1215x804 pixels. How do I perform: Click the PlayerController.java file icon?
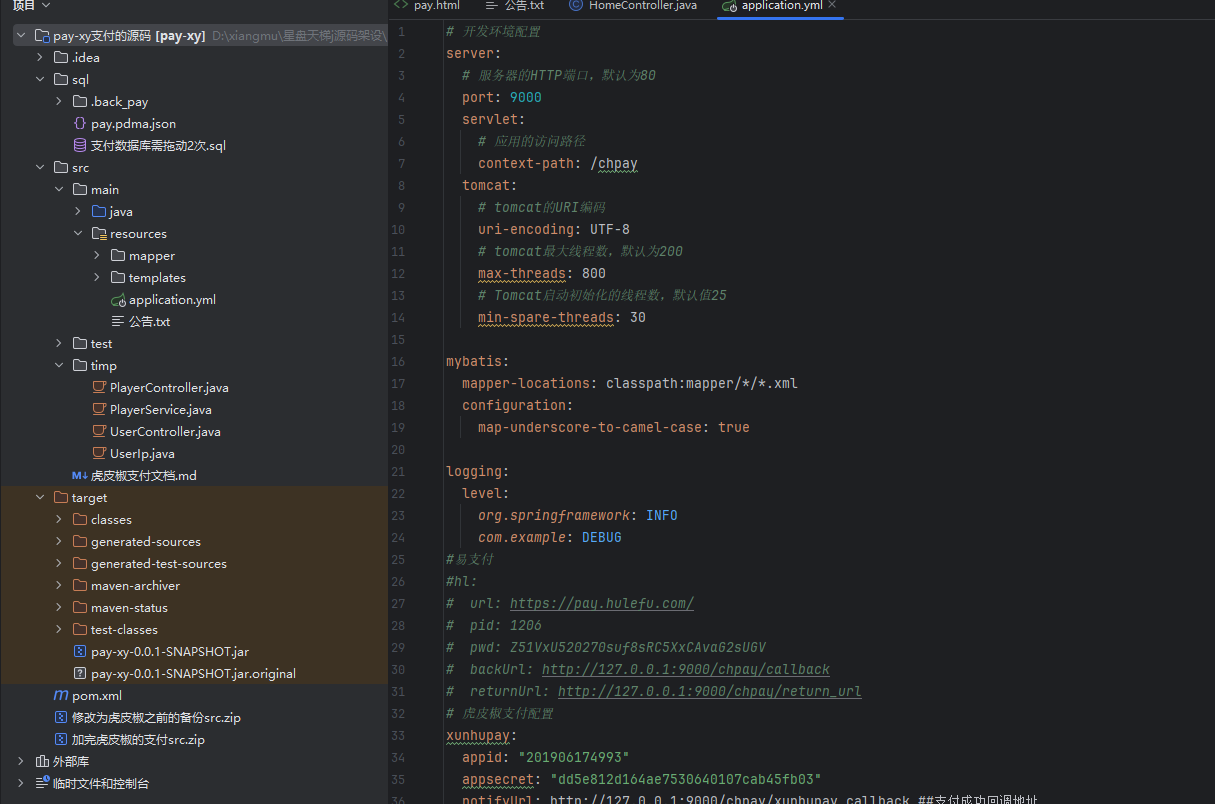(99, 387)
